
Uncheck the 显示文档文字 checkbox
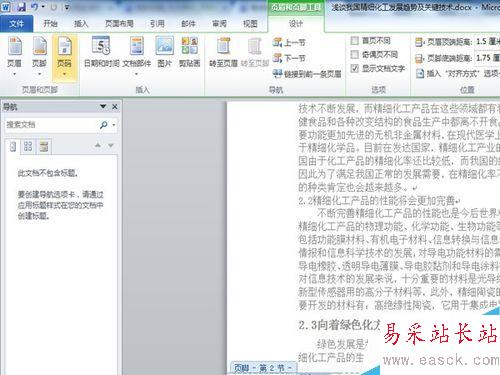pyautogui.click(x=355, y=68)
